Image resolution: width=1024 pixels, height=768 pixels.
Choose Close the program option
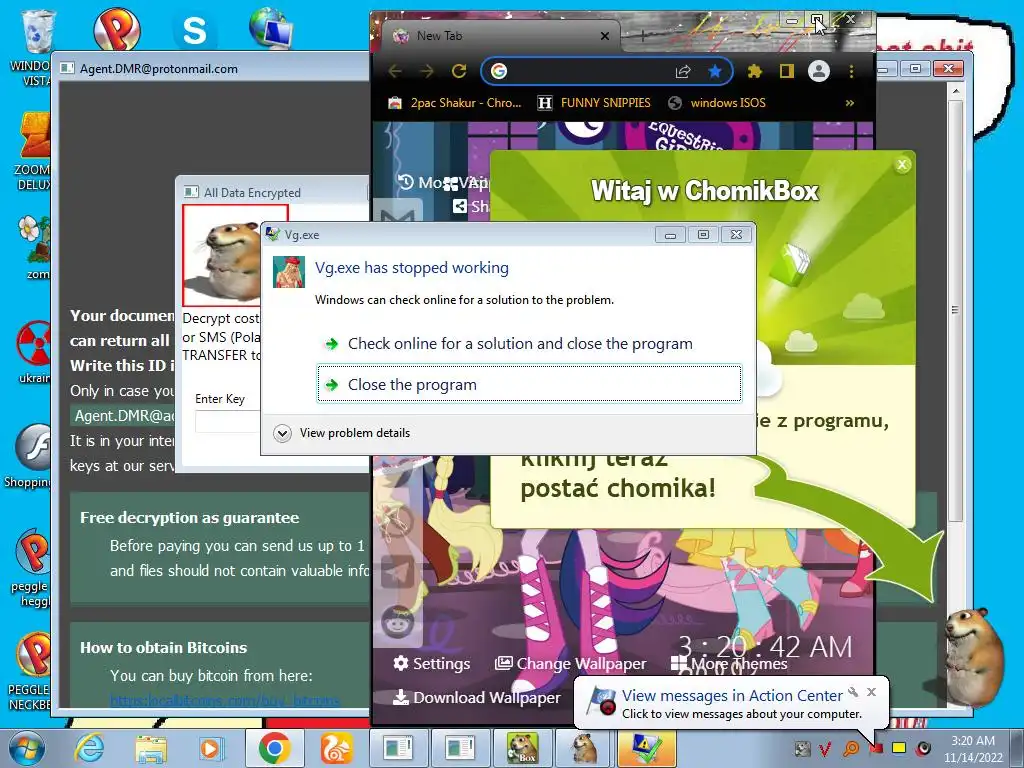click(529, 384)
